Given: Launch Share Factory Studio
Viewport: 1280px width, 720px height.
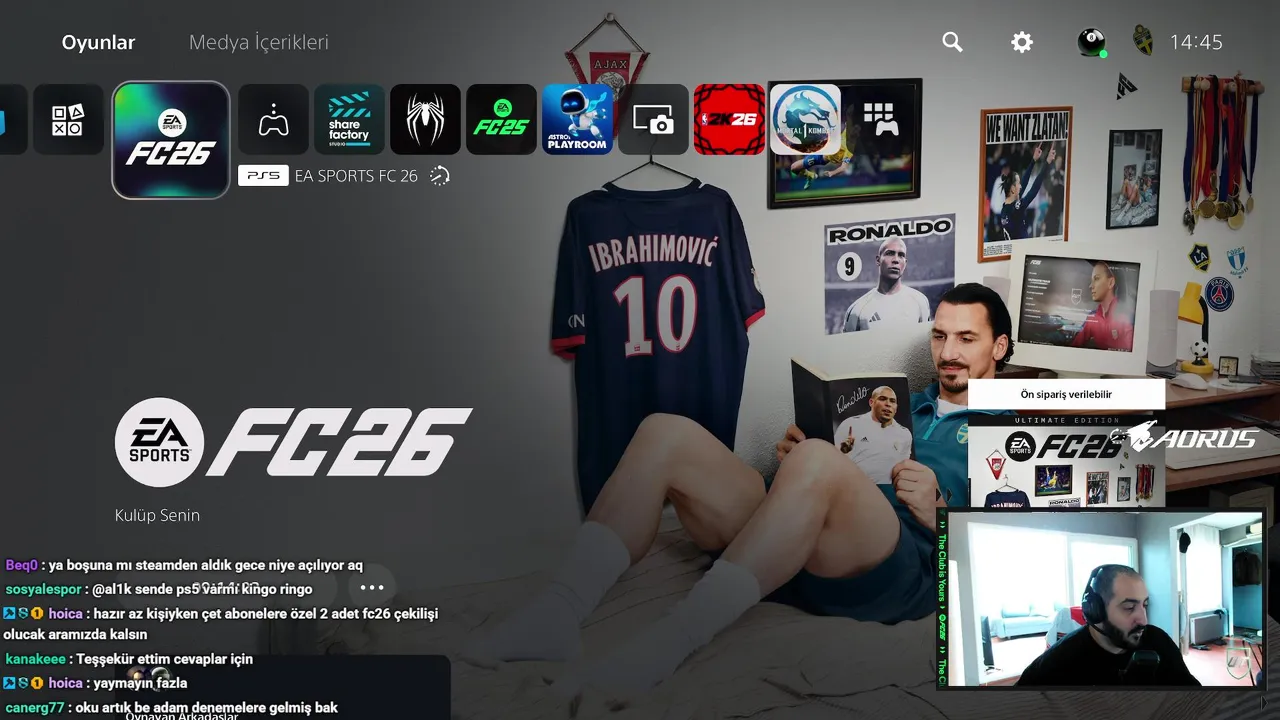Looking at the screenshot, I should [349, 119].
